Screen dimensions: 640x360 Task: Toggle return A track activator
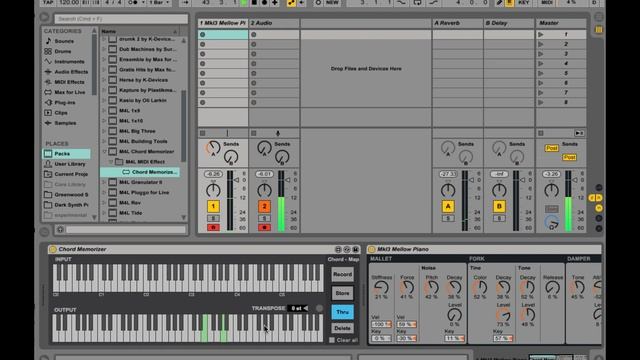point(448,207)
